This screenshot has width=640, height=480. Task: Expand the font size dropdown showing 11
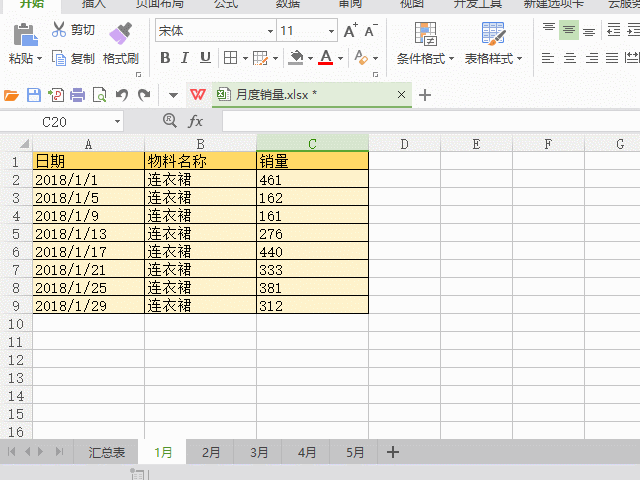click(330, 31)
